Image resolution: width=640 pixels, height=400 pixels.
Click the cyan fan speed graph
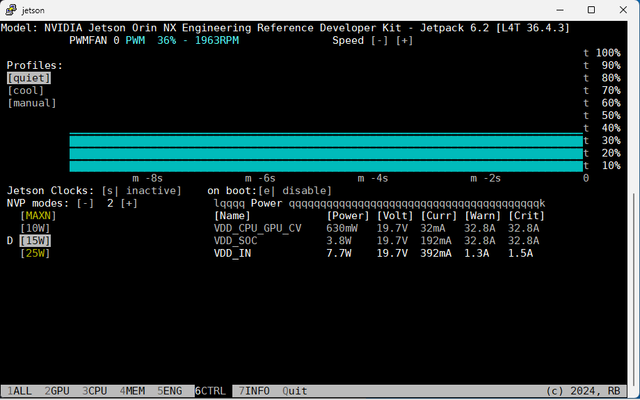(325, 153)
